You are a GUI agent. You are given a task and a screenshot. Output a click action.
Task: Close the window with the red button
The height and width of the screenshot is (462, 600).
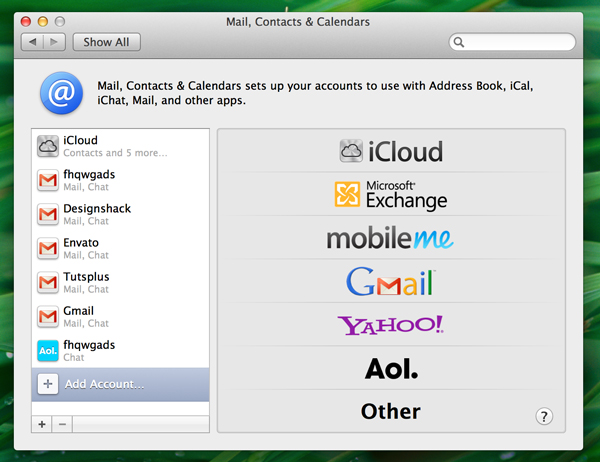click(26, 21)
